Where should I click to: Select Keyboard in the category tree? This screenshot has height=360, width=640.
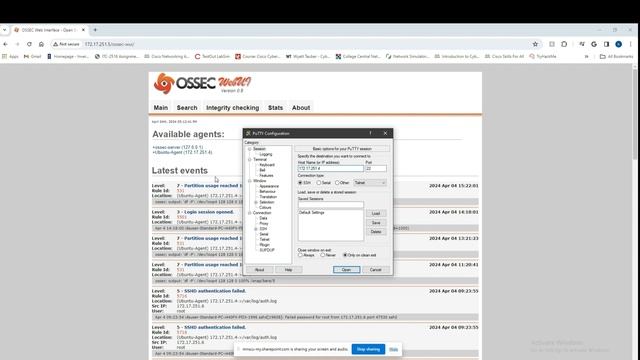[267, 165]
